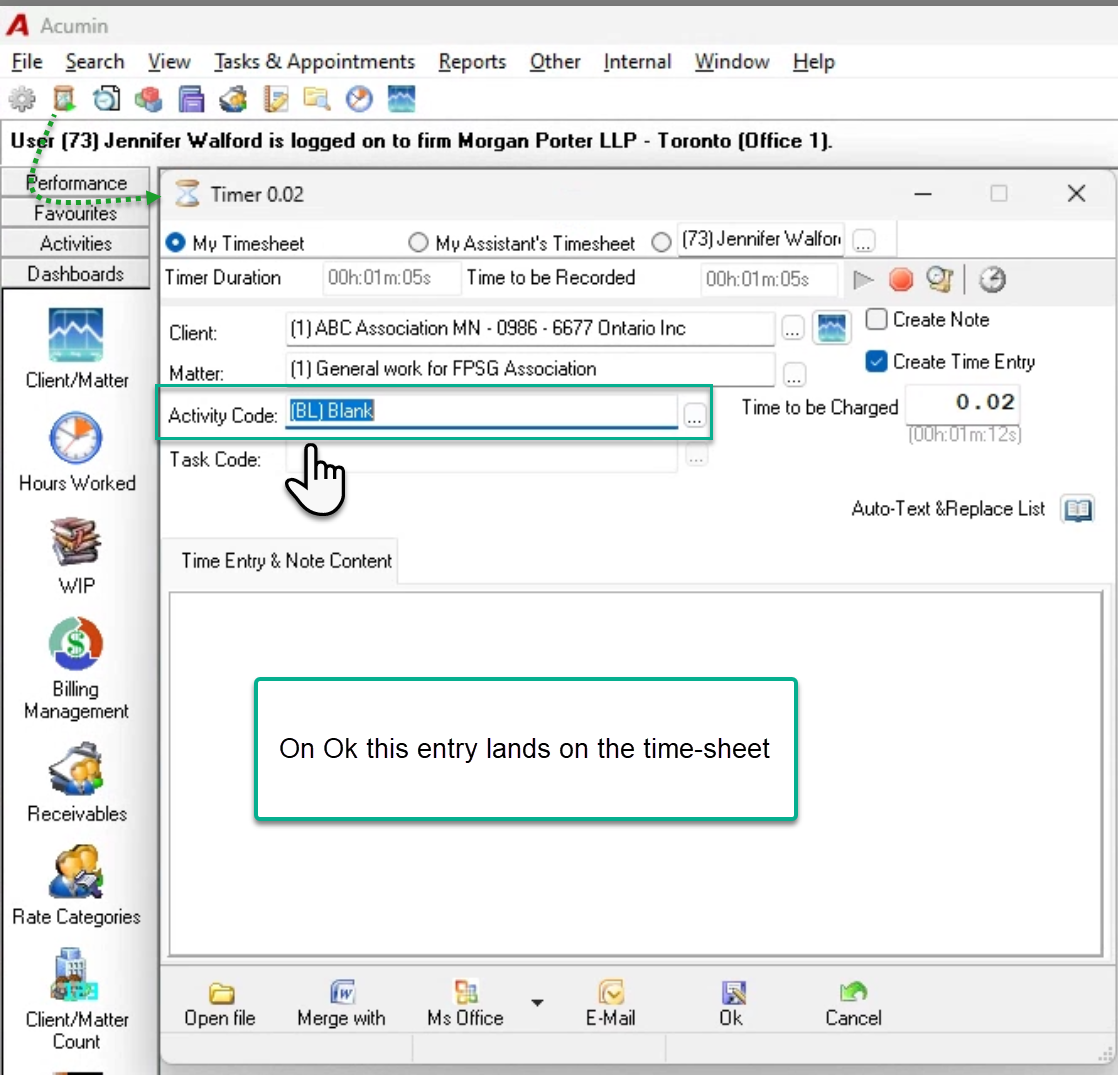This screenshot has height=1075, width=1118.
Task: Click the Timer Duration field
Action: 391,278
